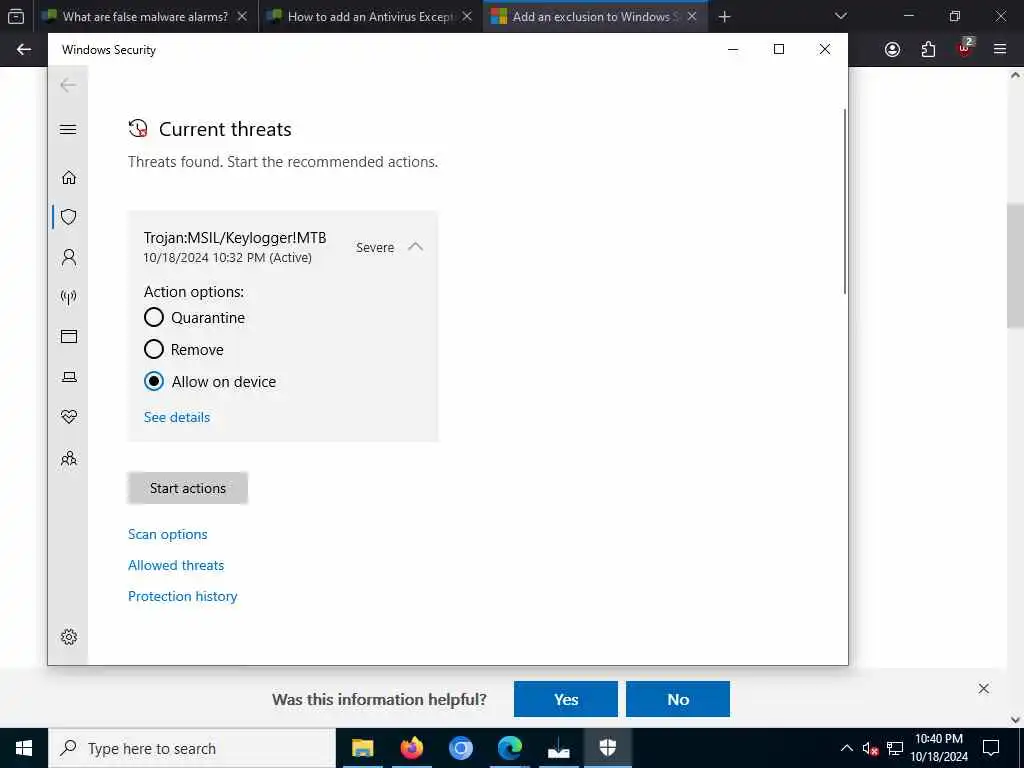The image size is (1024, 768).
Task: Open the Protection history link
Action: click(x=183, y=596)
